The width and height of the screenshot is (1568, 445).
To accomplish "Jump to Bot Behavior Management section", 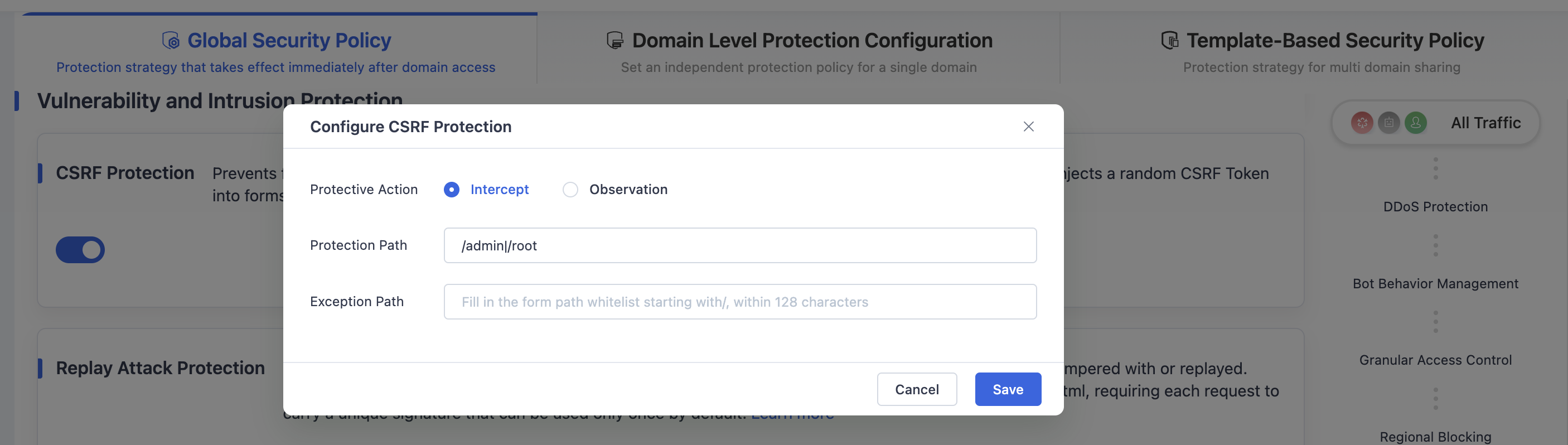I will pyautogui.click(x=1435, y=284).
